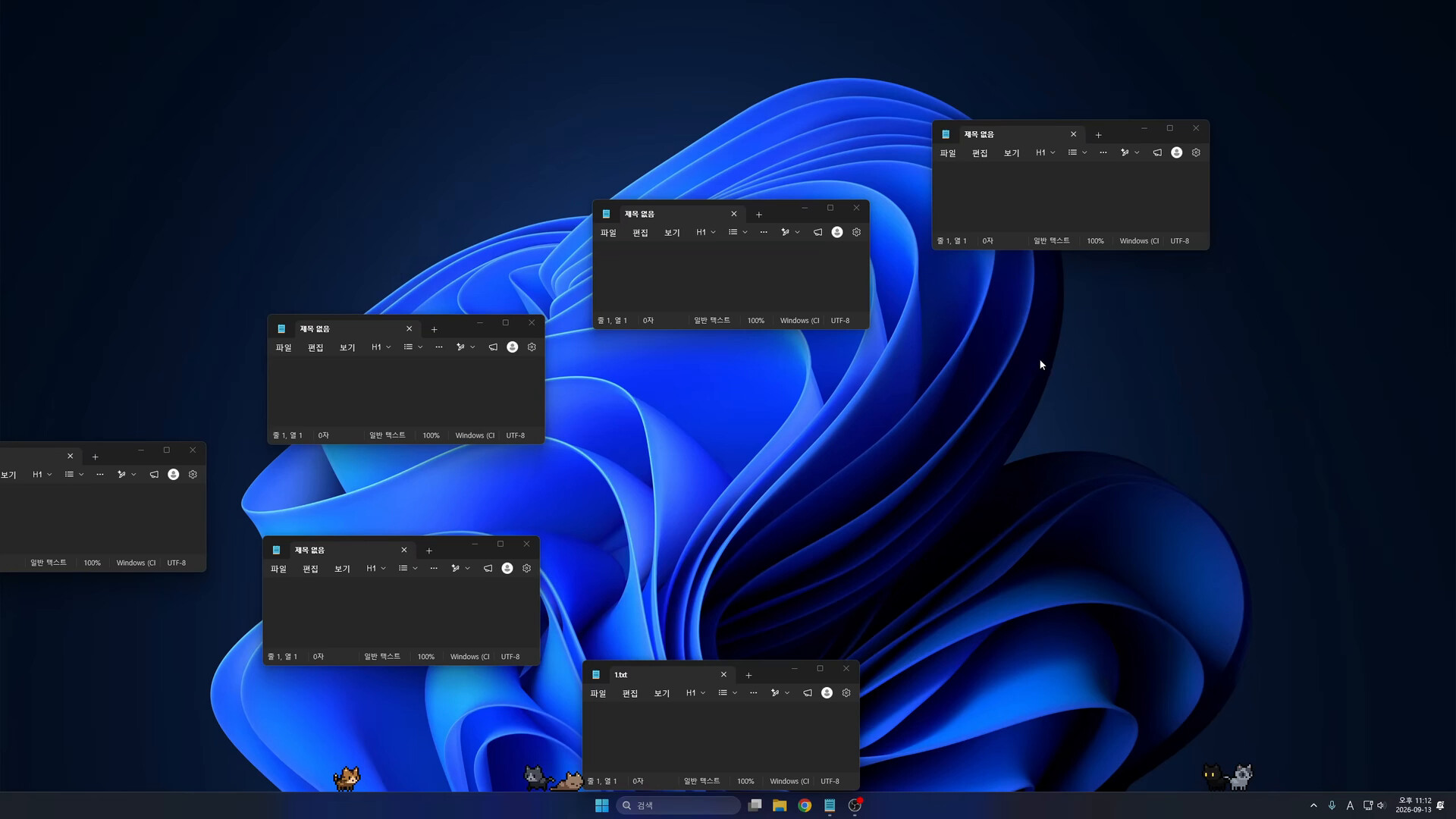The height and width of the screenshot is (819, 1456).
Task: Click the megaphone feedback icon in 1.txt window
Action: tap(808, 693)
